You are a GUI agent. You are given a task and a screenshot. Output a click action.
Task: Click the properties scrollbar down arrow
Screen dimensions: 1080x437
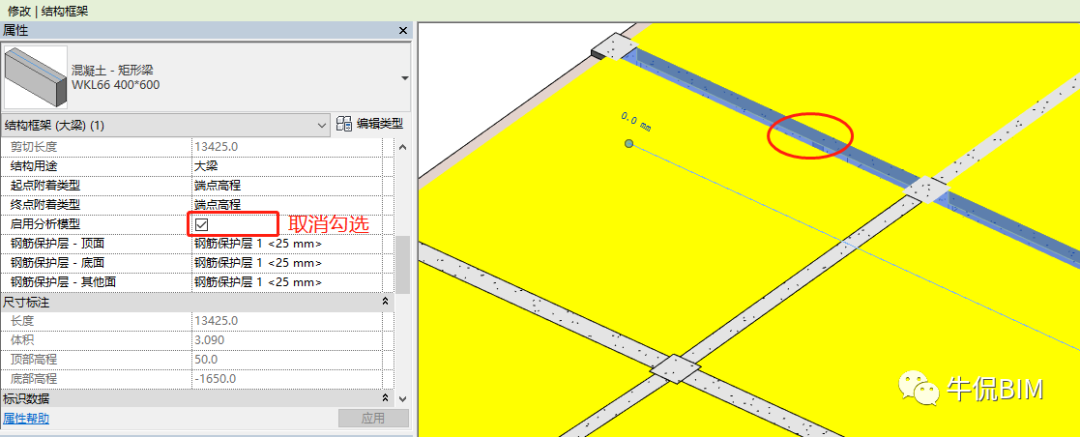403,399
